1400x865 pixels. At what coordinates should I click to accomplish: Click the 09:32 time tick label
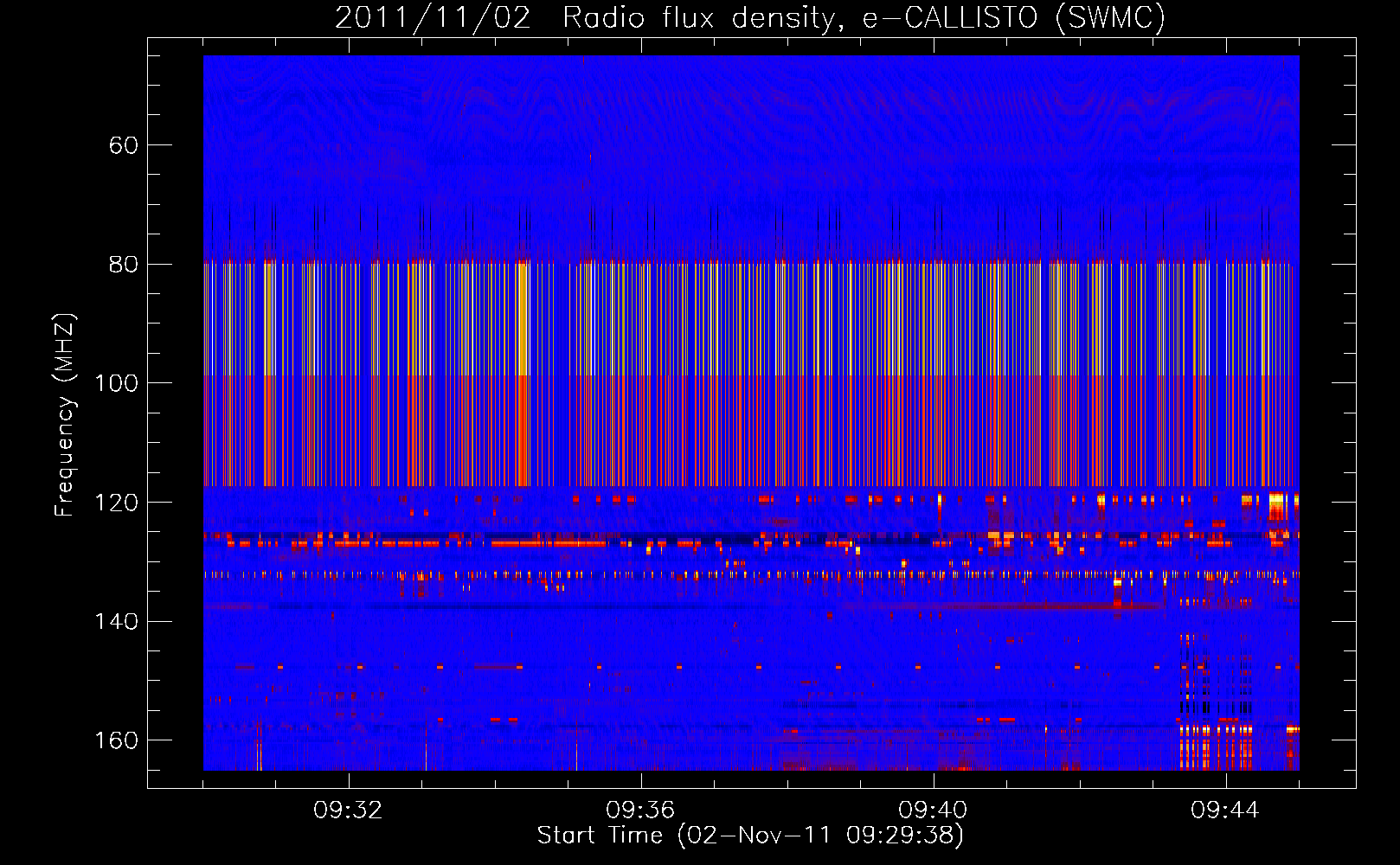(x=348, y=810)
